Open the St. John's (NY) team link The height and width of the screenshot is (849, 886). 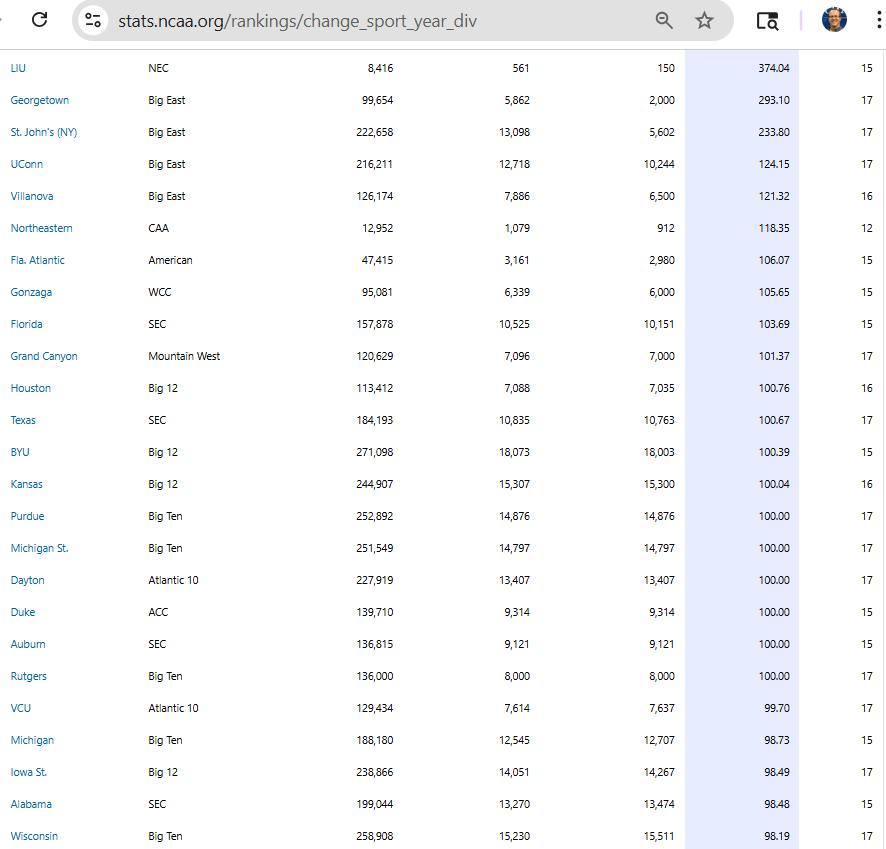(44, 132)
